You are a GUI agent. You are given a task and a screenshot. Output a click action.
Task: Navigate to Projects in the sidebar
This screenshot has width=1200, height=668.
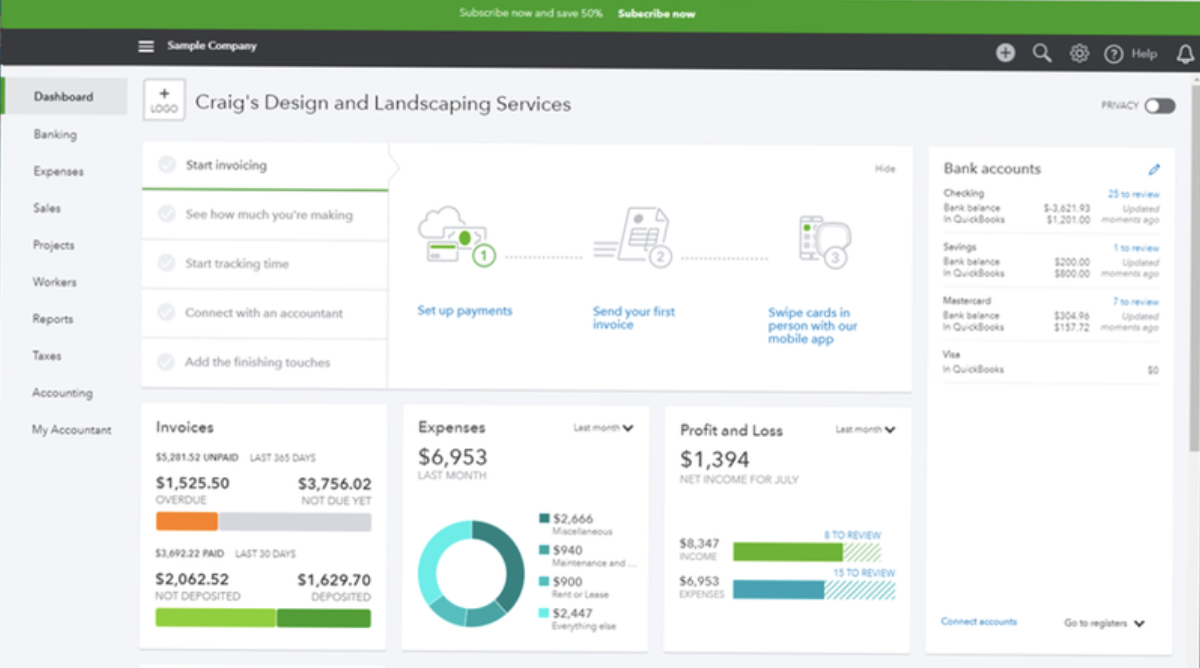[54, 245]
